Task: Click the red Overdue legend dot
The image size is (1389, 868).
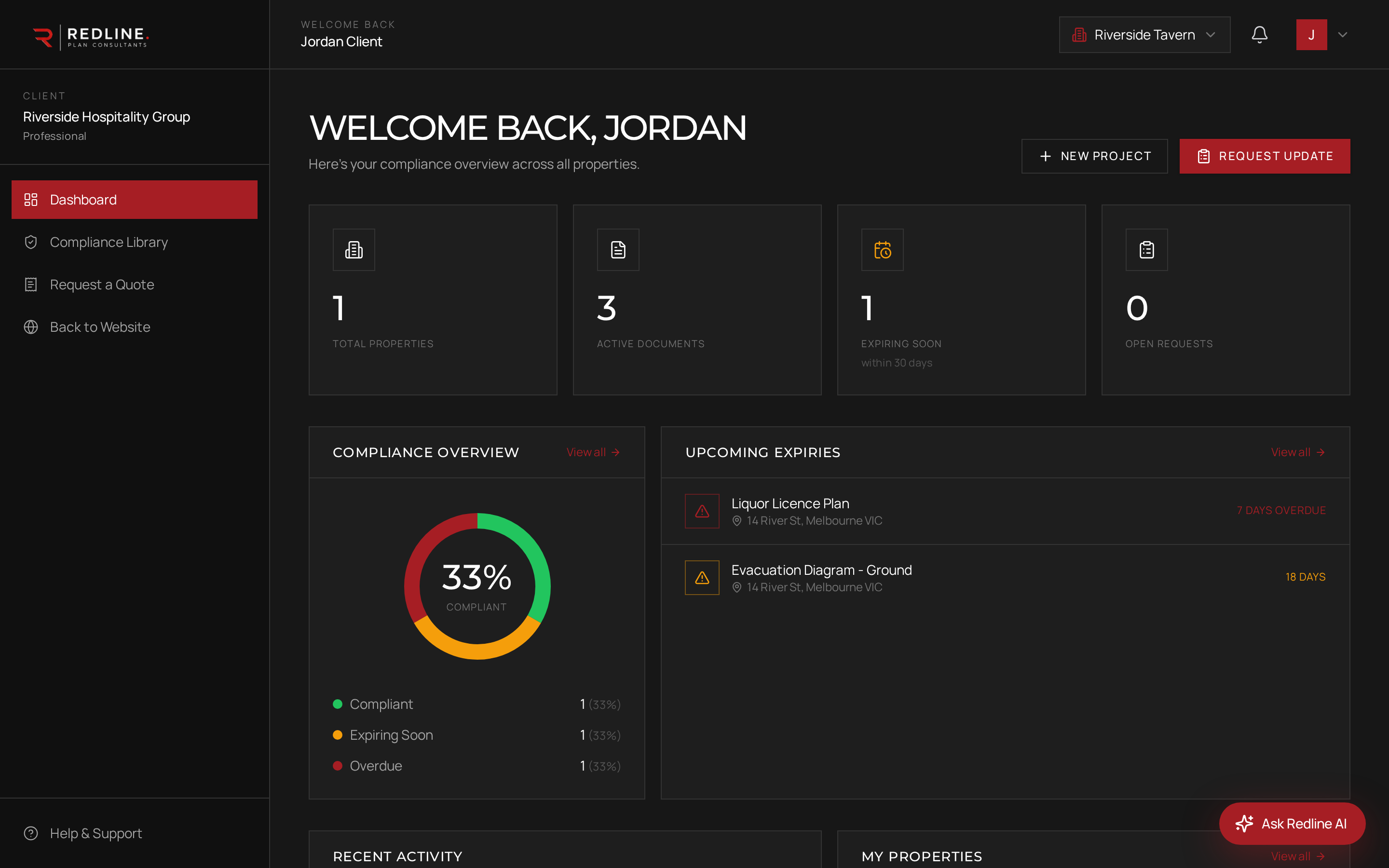Action: coord(338,766)
